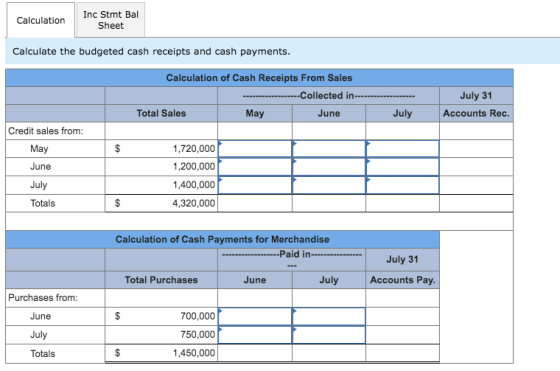Select July credit sales collected in May field
560x371 pixels.
[255, 185]
